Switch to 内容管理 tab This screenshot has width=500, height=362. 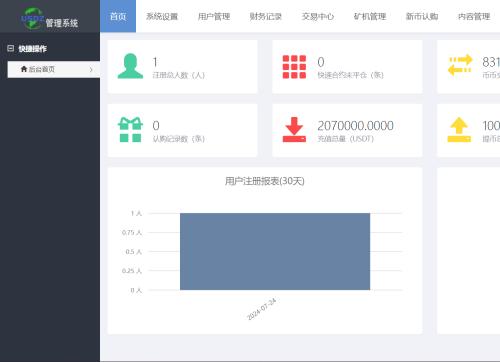click(474, 16)
